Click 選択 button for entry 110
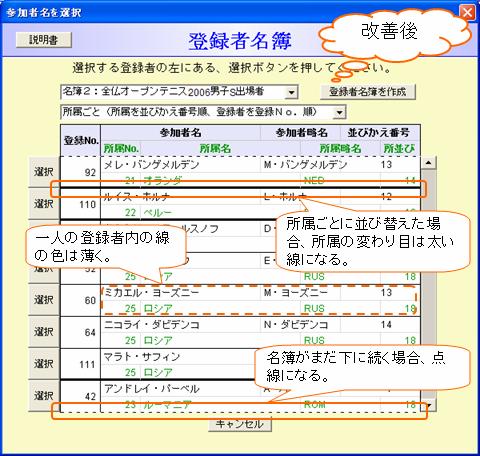 tap(44, 204)
